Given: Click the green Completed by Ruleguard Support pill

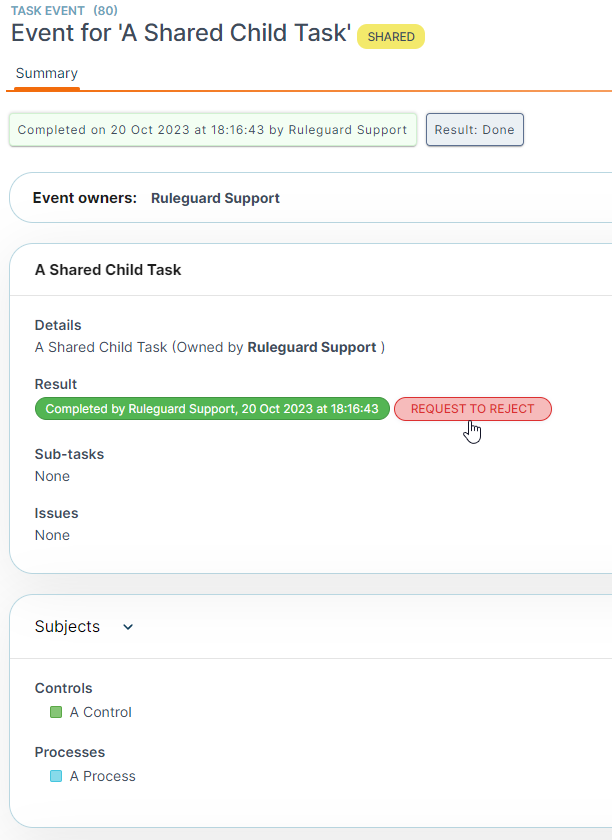Looking at the screenshot, I should tap(212, 409).
